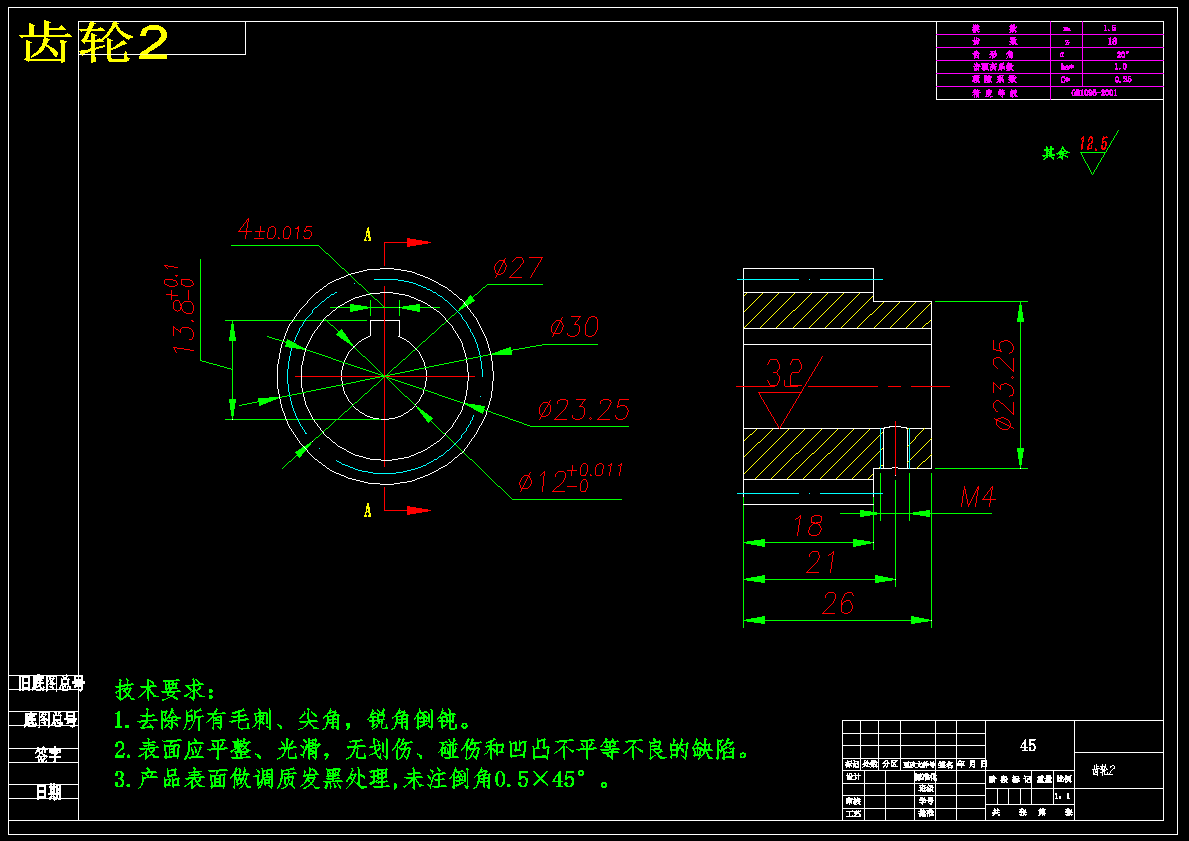Click the 4±0.015 keyway width dimension
This screenshot has height=841, width=1189.
pyautogui.click(x=275, y=230)
